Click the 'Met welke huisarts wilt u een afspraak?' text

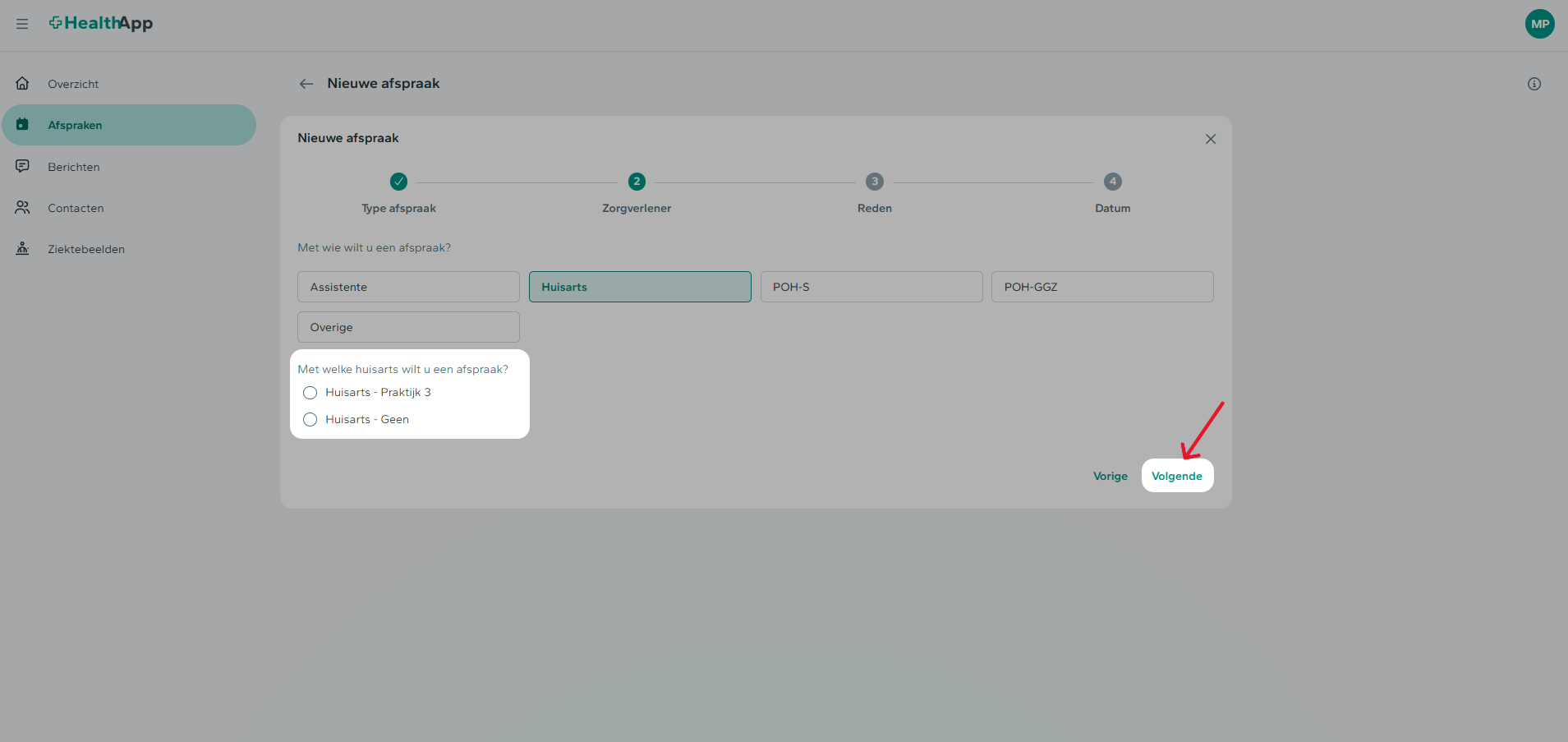(402, 369)
